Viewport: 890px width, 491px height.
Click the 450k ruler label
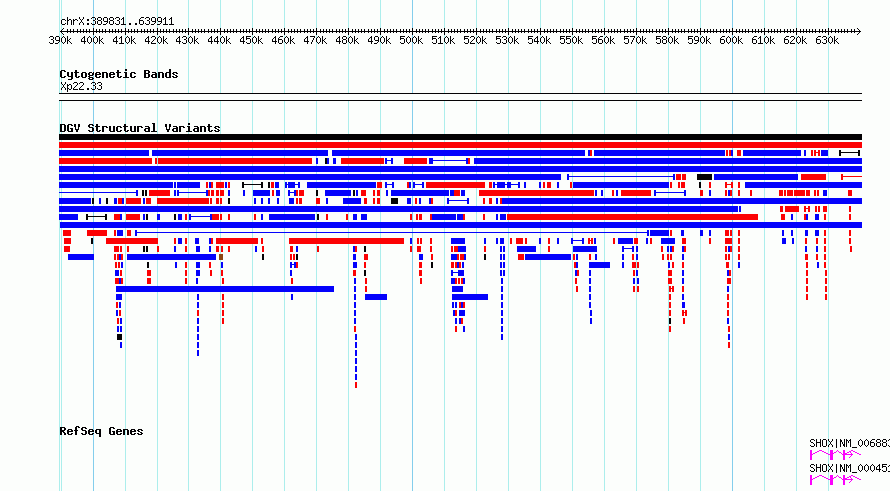click(251, 41)
